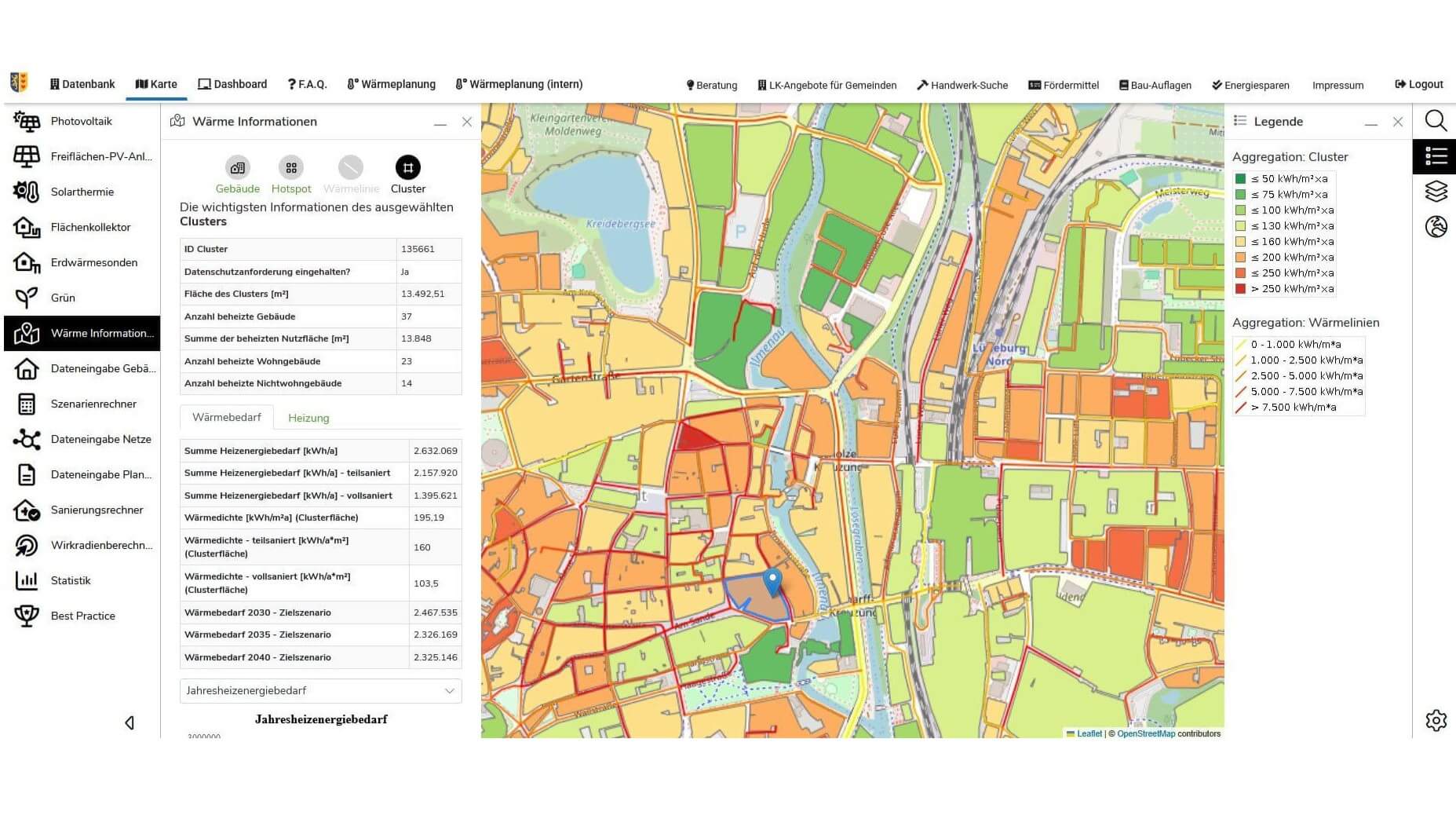Open the Erdwärmesonden tool
Image resolution: width=1456 pixels, height=819 pixels.
click(93, 262)
